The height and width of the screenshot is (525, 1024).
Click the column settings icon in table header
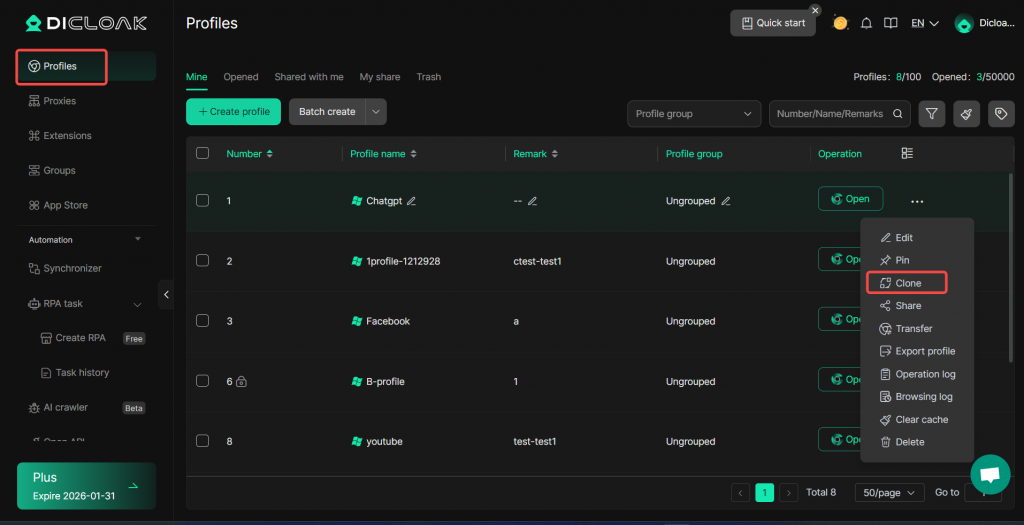coord(907,153)
